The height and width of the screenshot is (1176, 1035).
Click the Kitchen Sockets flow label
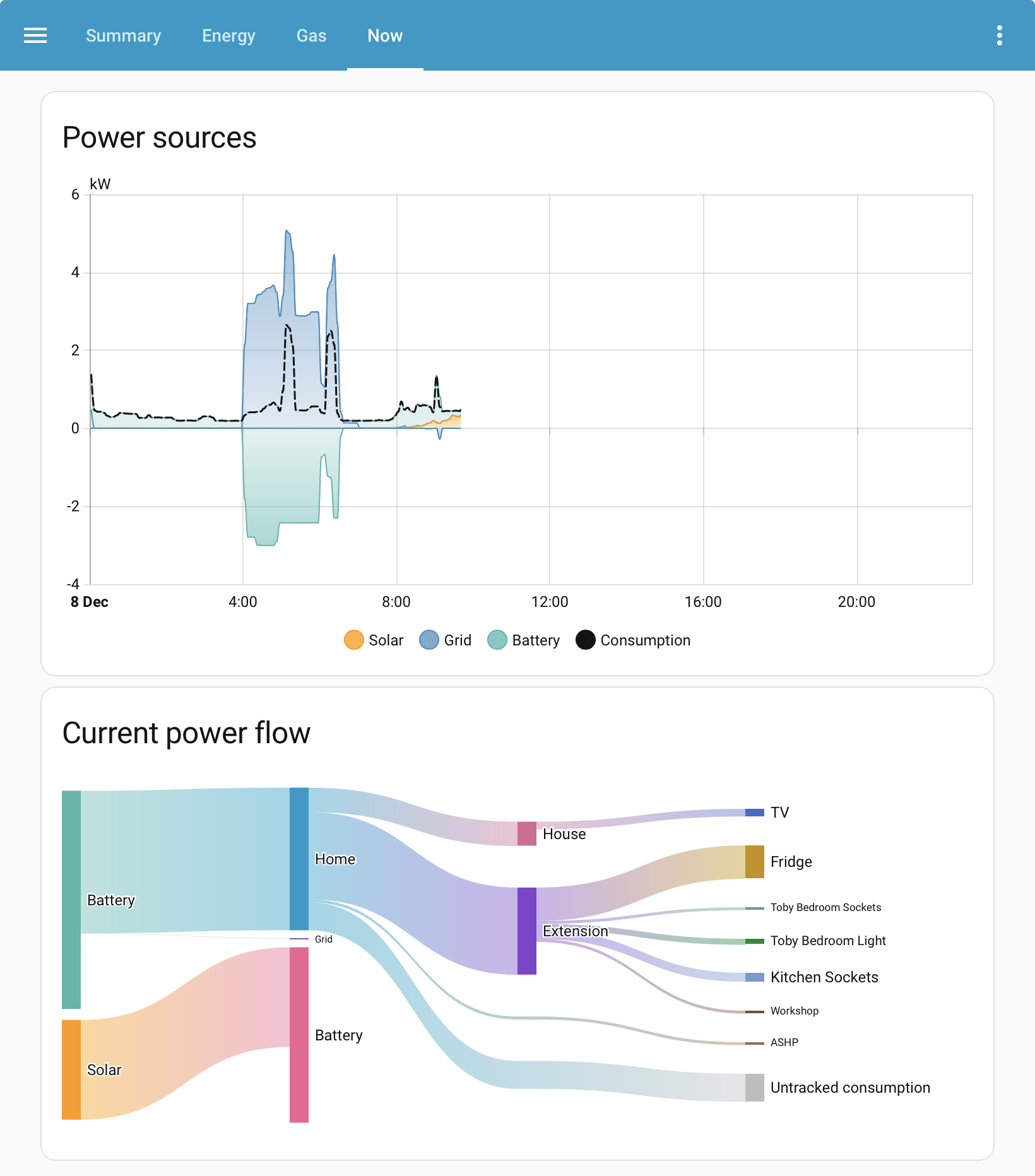[824, 977]
